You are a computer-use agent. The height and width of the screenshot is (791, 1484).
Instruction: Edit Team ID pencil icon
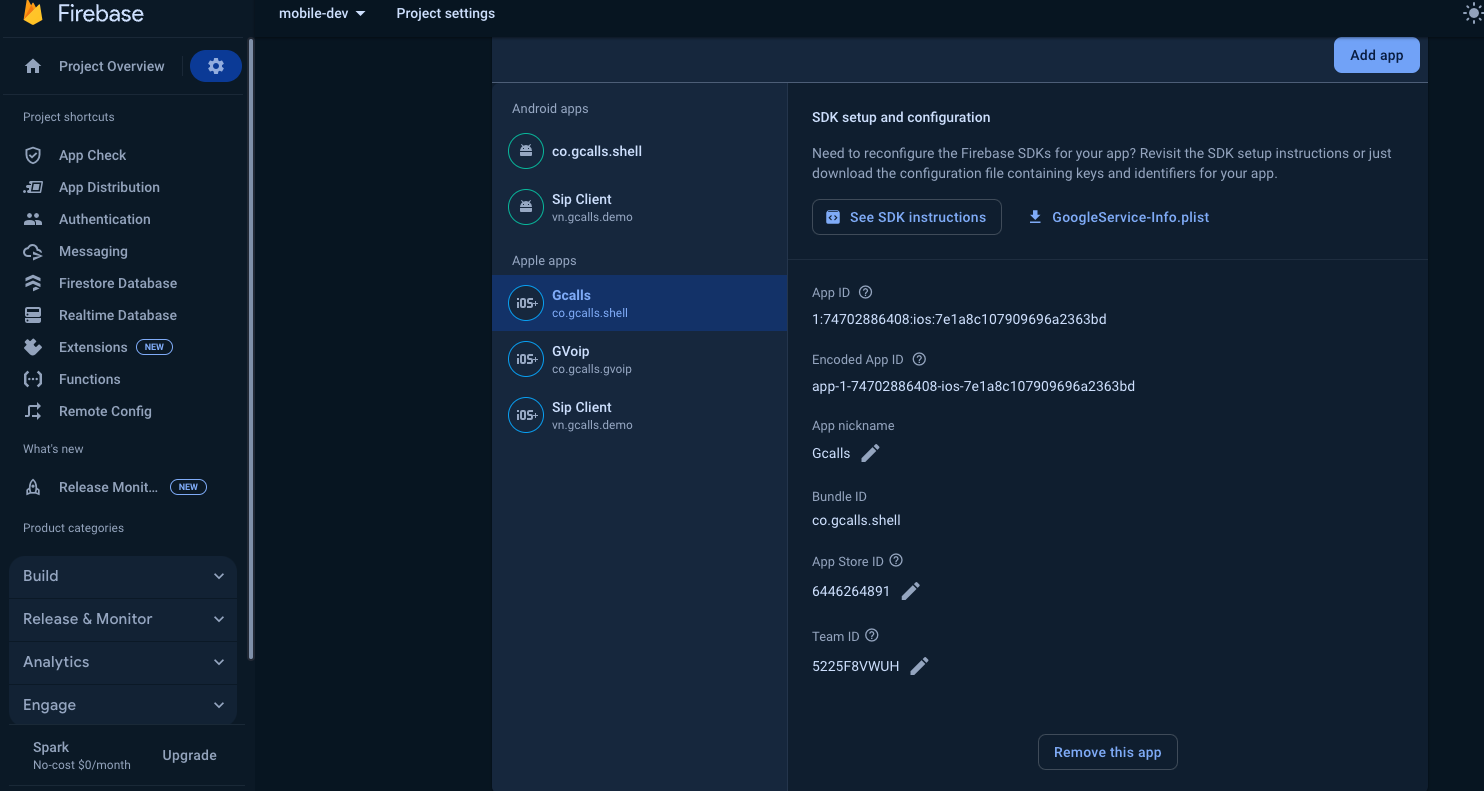click(919, 666)
